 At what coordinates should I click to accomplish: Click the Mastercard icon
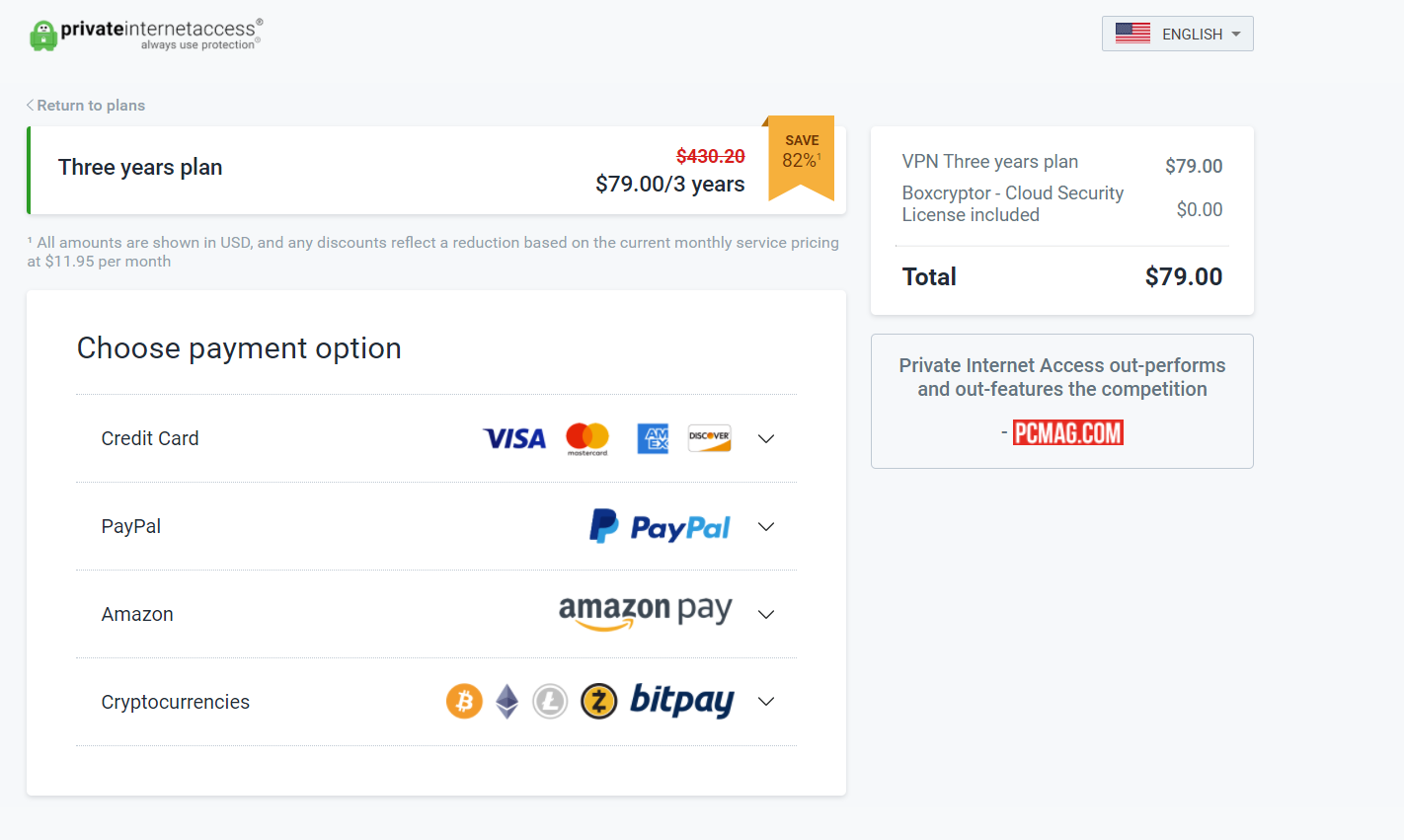[587, 438]
